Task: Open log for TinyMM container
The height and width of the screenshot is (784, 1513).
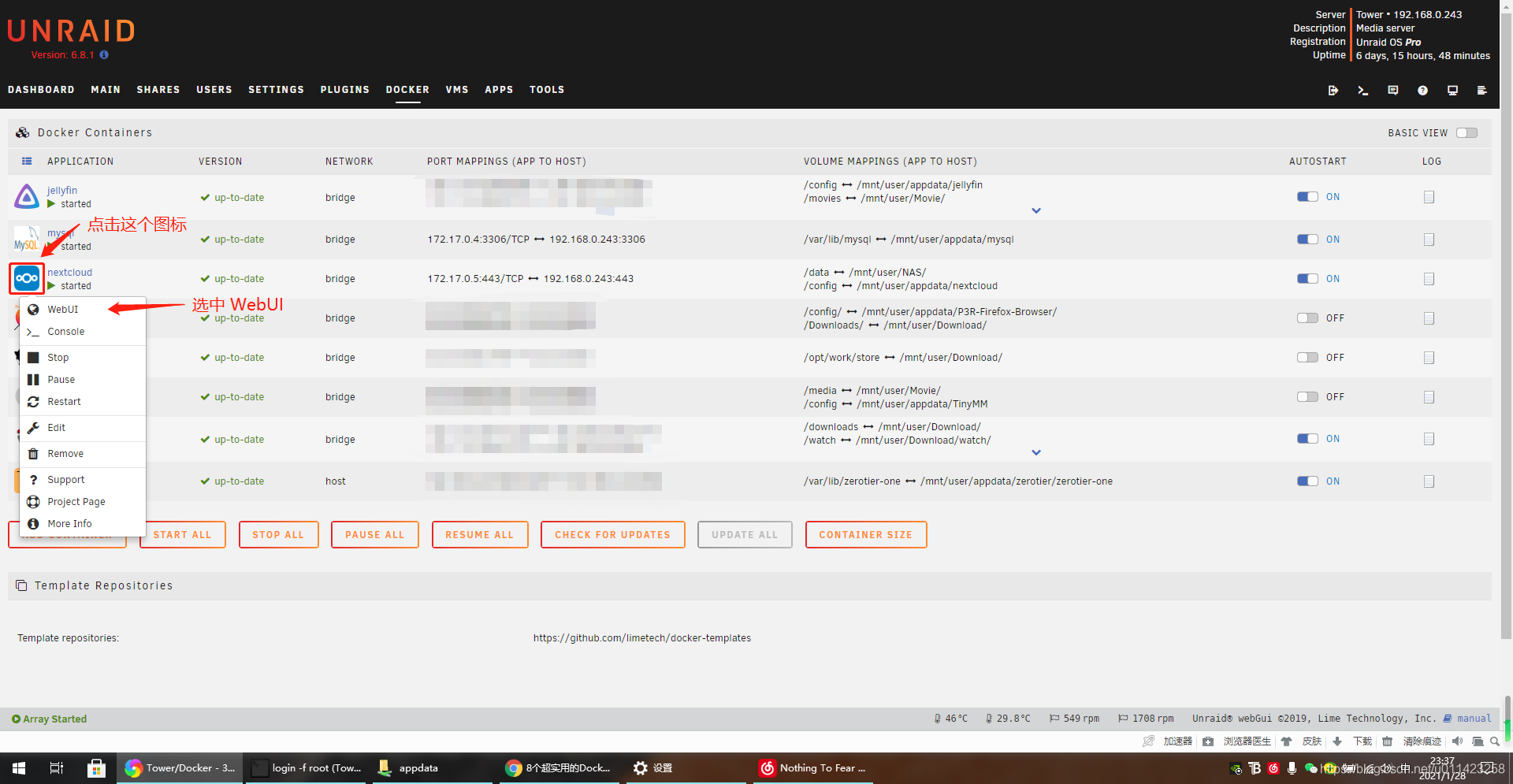Action: pyautogui.click(x=1429, y=397)
